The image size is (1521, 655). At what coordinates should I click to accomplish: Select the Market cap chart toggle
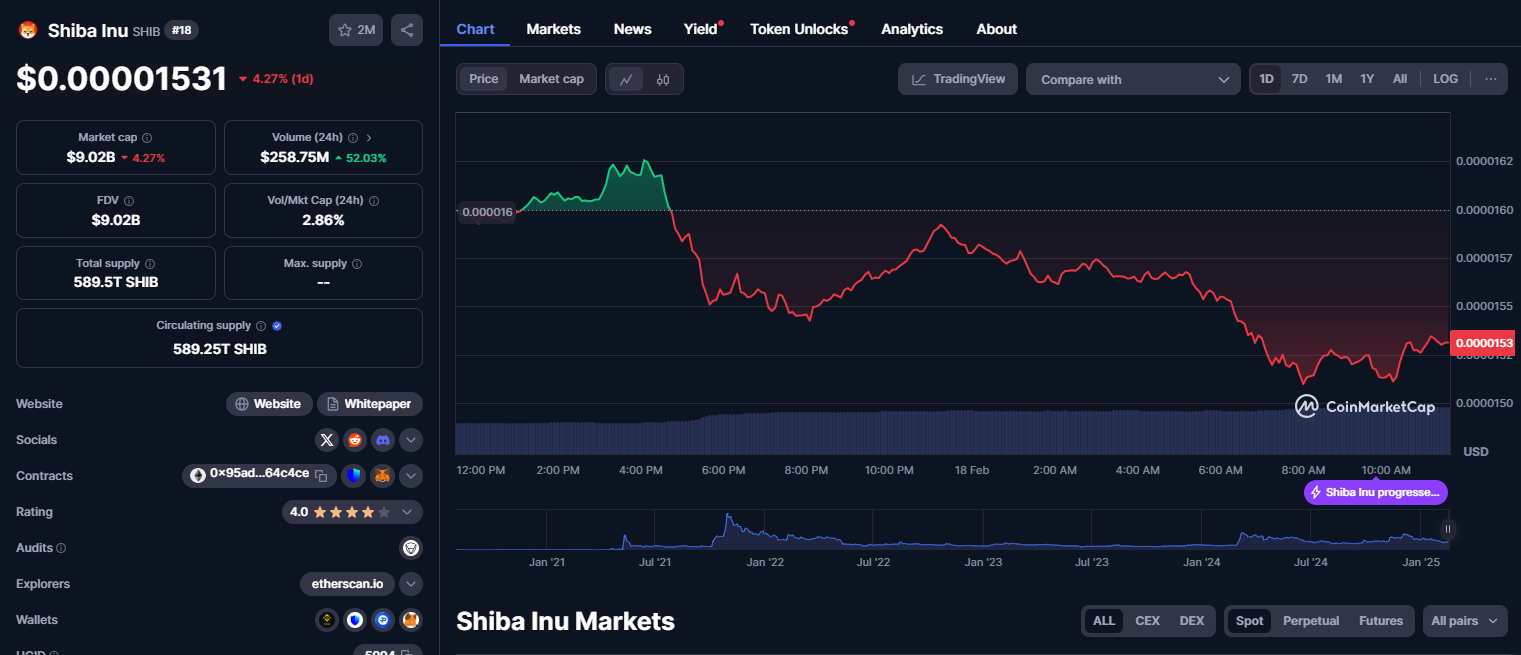coord(552,79)
